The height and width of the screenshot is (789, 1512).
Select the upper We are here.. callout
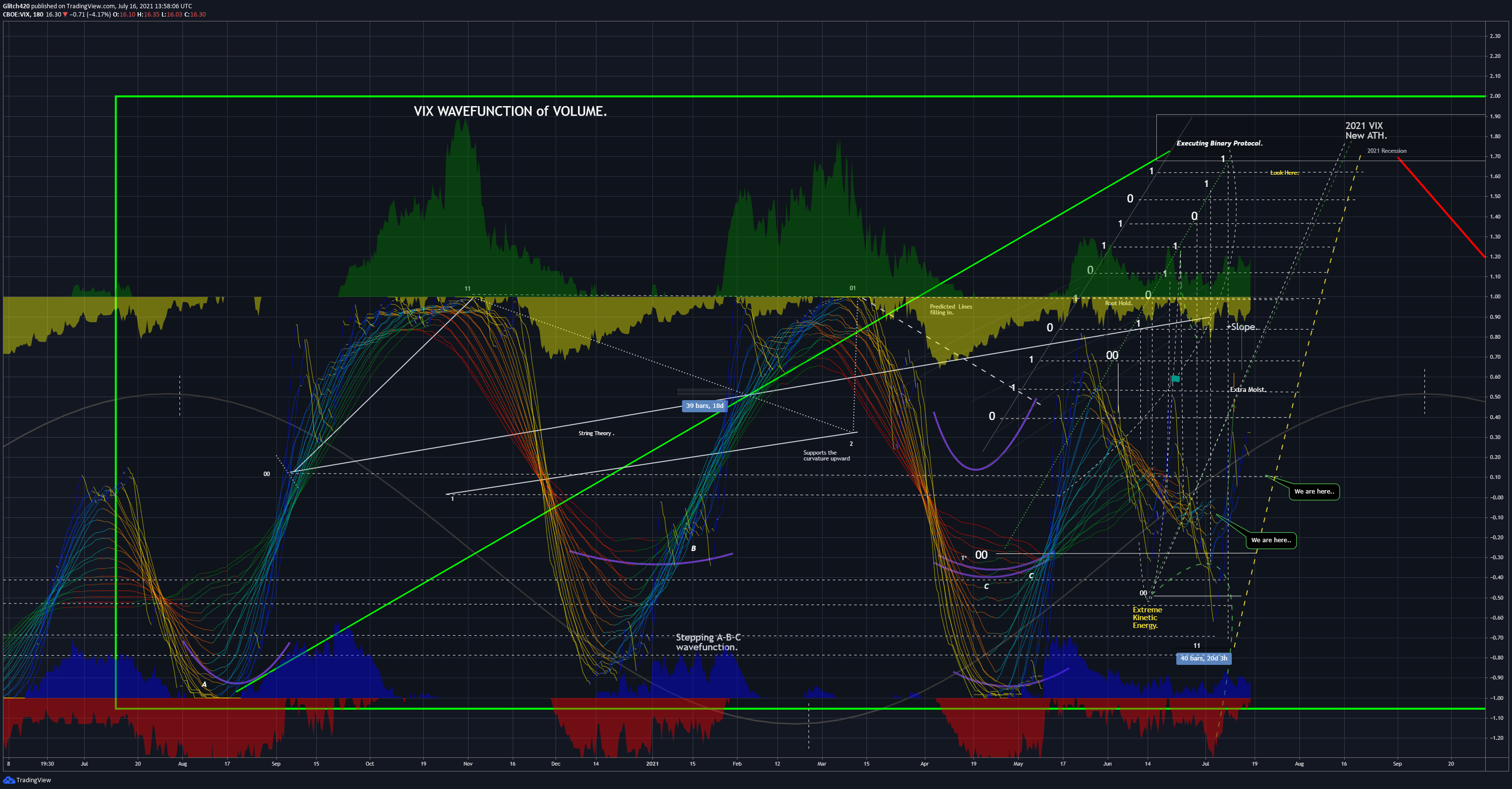[x=1314, y=492]
